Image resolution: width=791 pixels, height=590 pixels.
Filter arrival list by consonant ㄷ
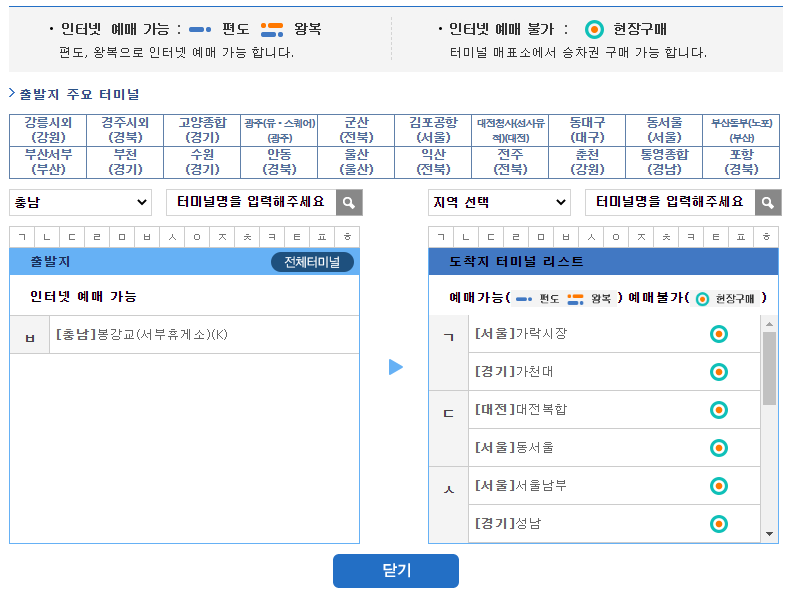pos(491,237)
